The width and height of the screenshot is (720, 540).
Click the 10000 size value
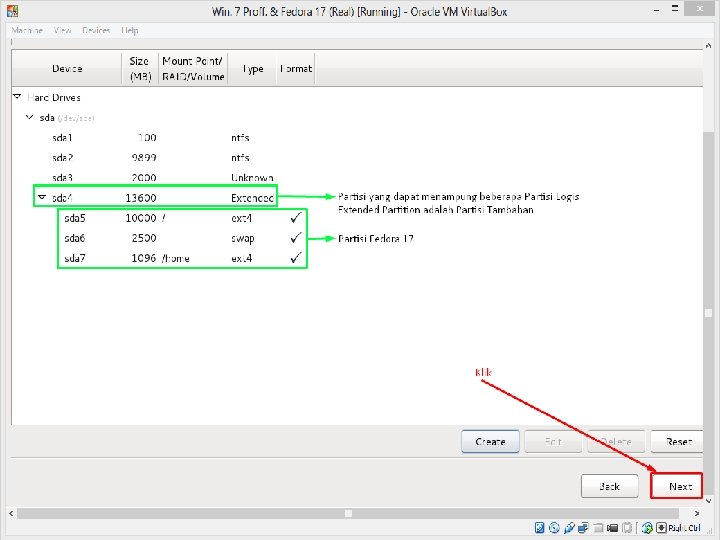coord(141,218)
